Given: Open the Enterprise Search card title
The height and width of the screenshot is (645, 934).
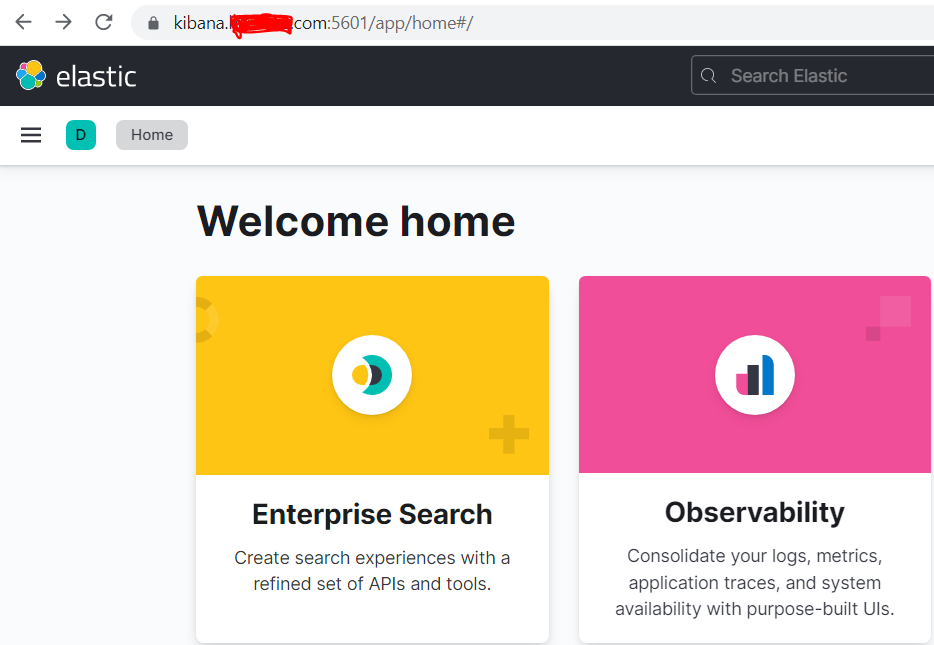Looking at the screenshot, I should pyautogui.click(x=372, y=514).
